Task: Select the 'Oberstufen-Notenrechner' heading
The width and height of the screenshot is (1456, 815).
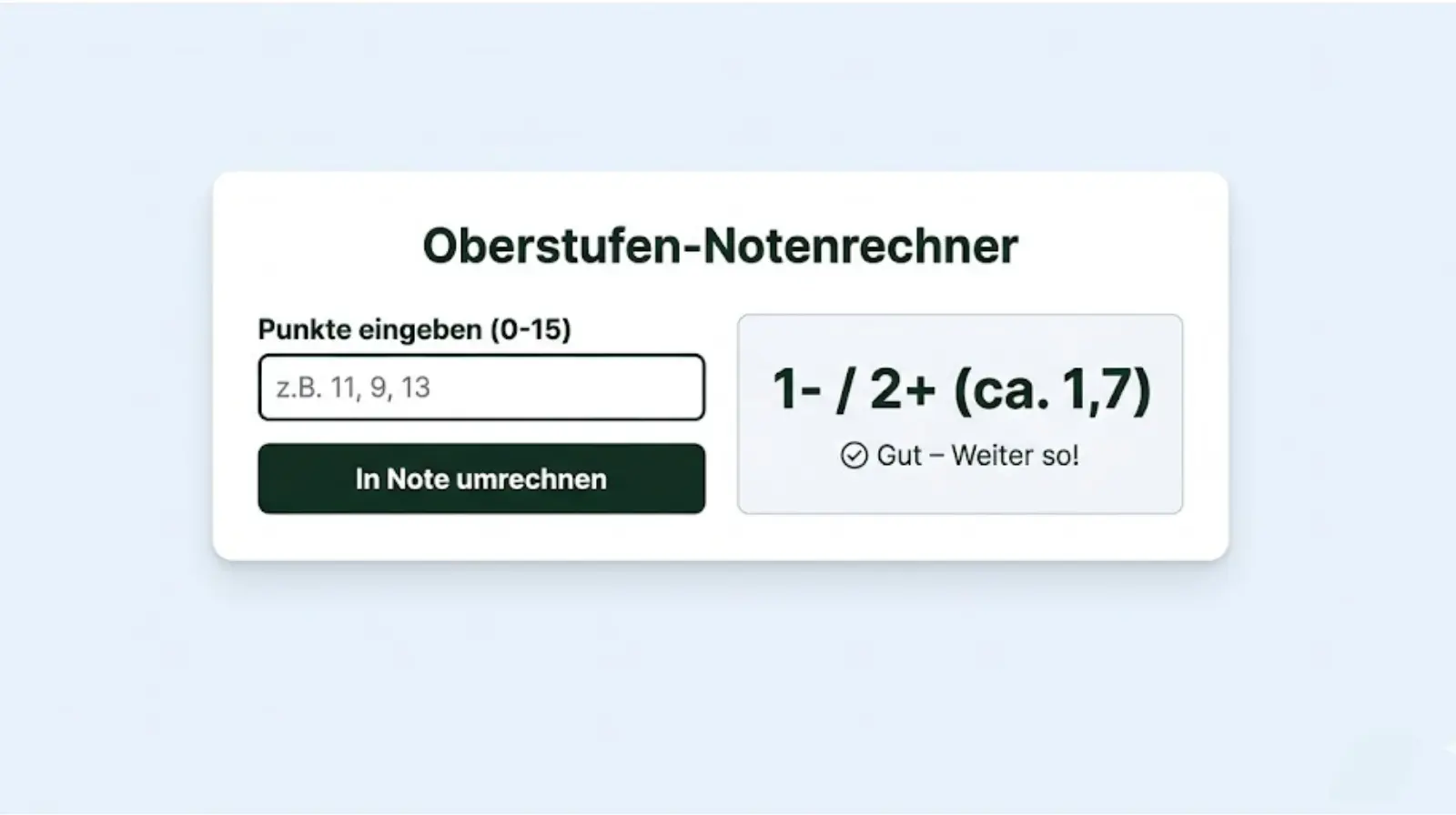Action: (x=722, y=243)
